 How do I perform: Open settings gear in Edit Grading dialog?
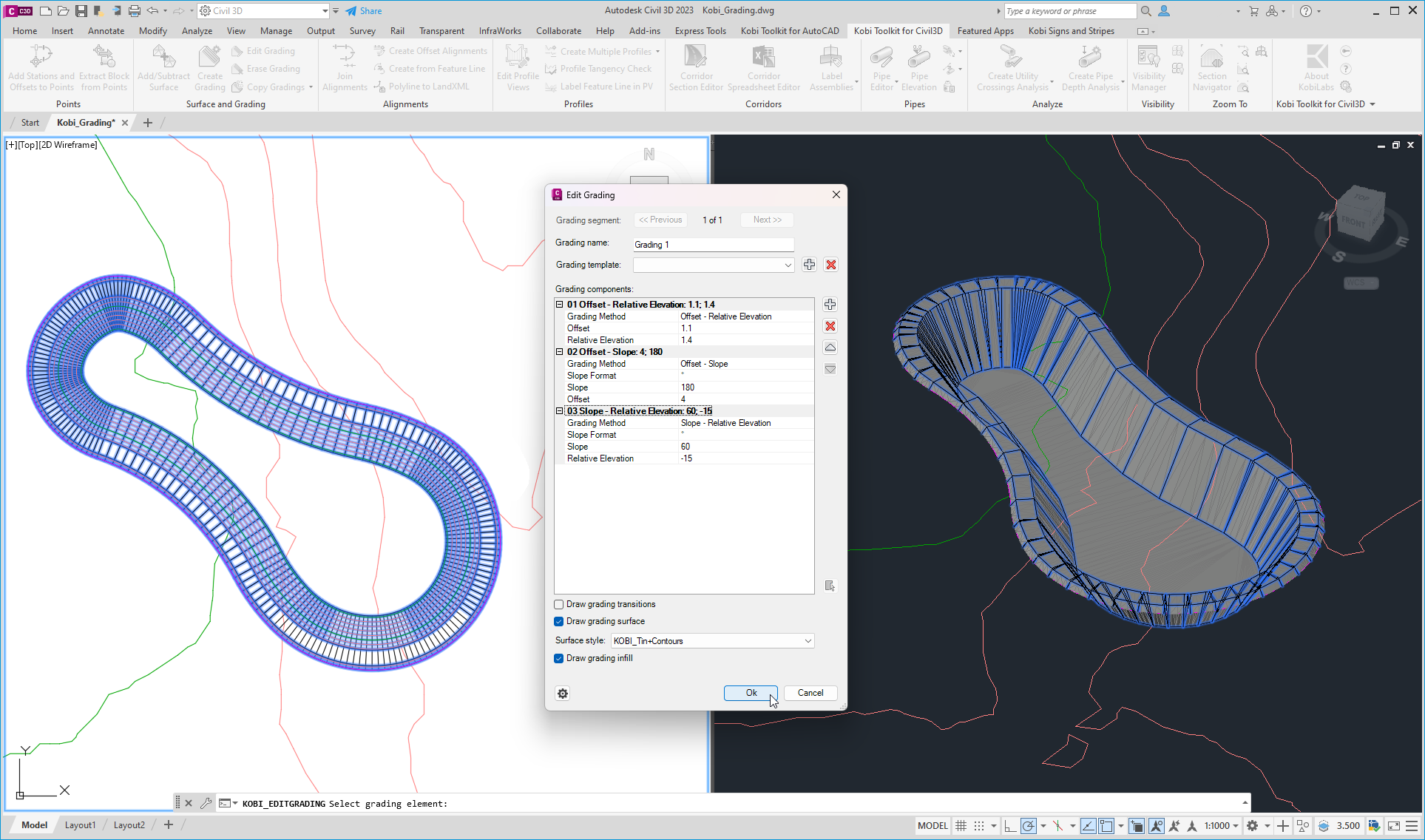[563, 694]
